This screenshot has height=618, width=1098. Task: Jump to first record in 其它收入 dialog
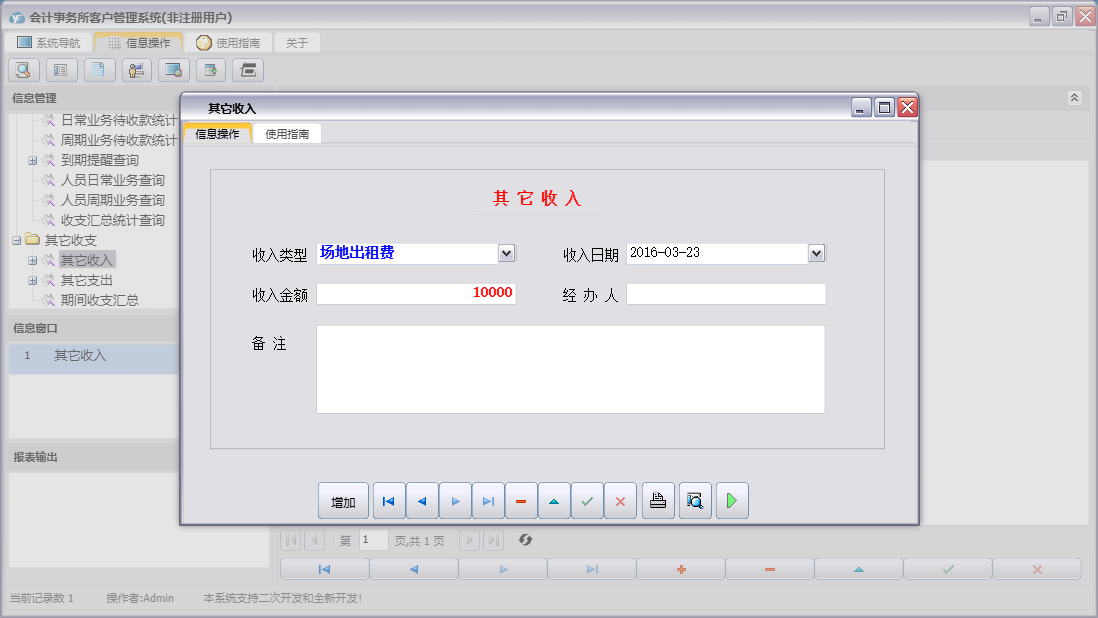pyautogui.click(x=389, y=501)
